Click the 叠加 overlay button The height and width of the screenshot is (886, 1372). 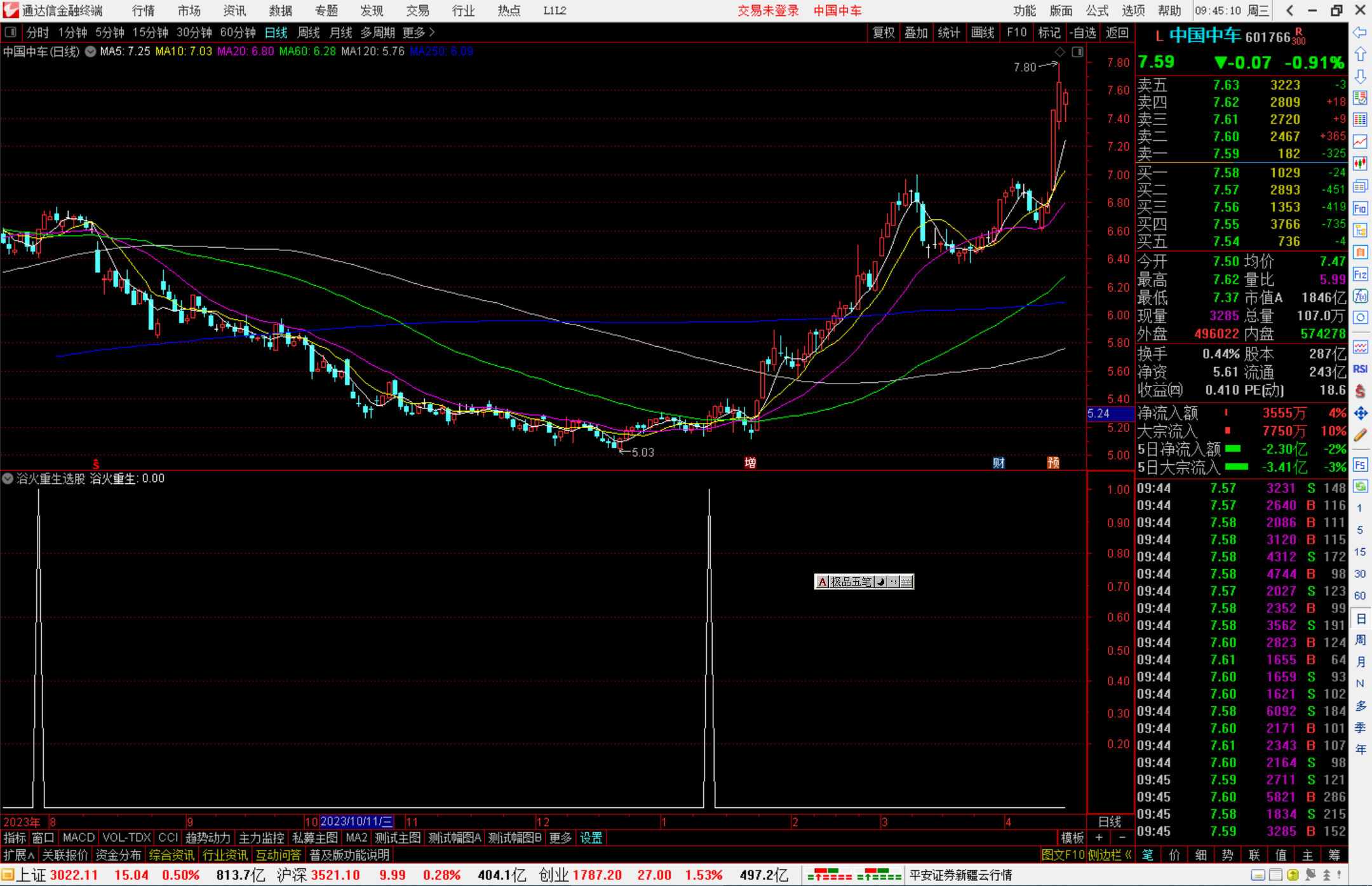(916, 32)
